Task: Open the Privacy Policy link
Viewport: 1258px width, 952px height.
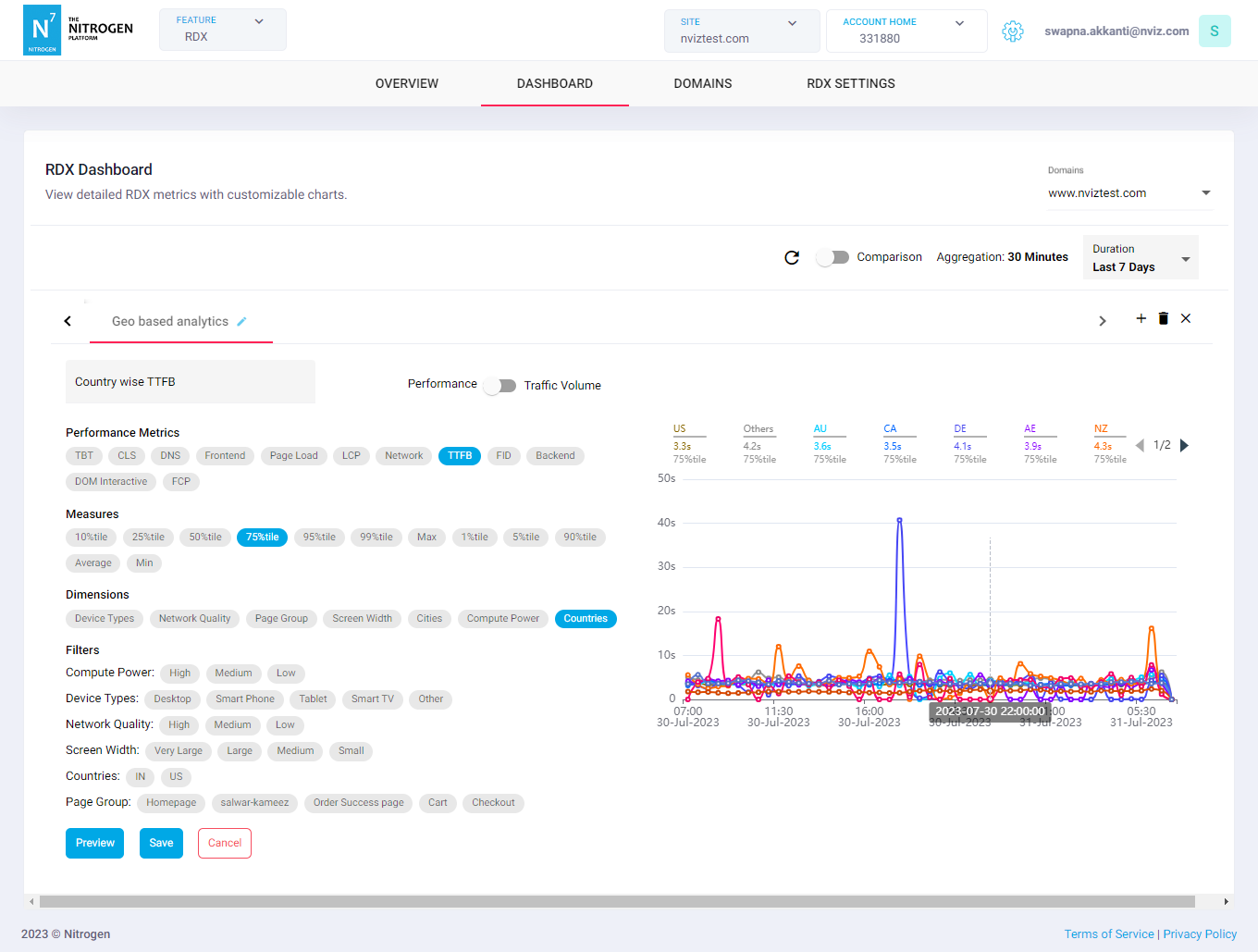Action: (x=1200, y=934)
